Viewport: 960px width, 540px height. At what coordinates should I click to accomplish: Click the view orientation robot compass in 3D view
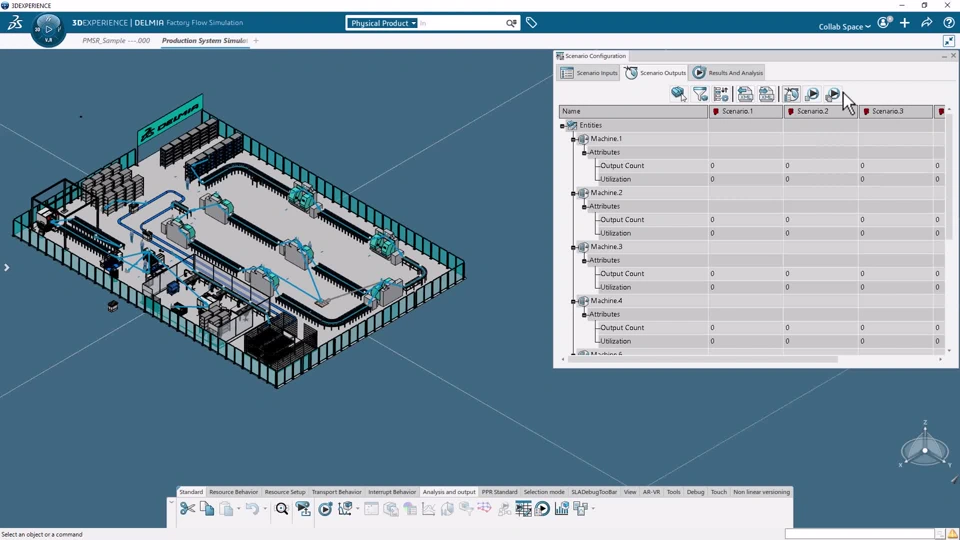tap(924, 450)
